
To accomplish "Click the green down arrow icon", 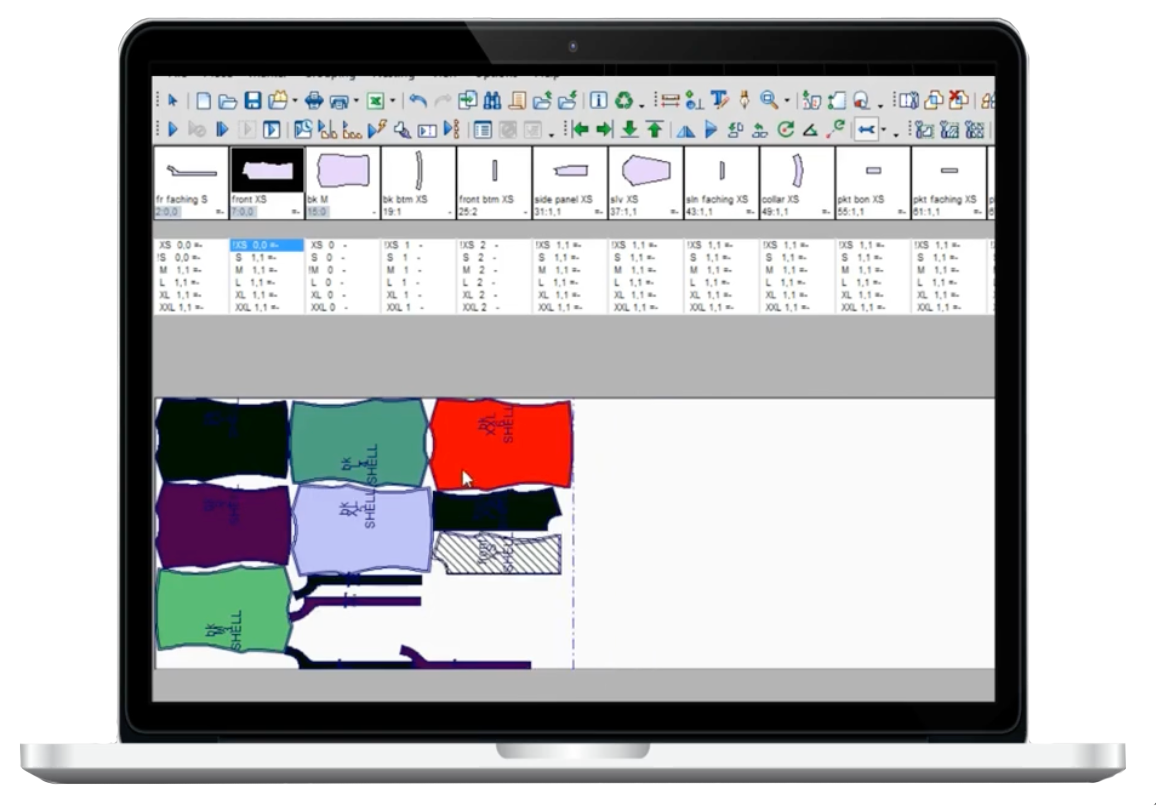I will tap(627, 131).
